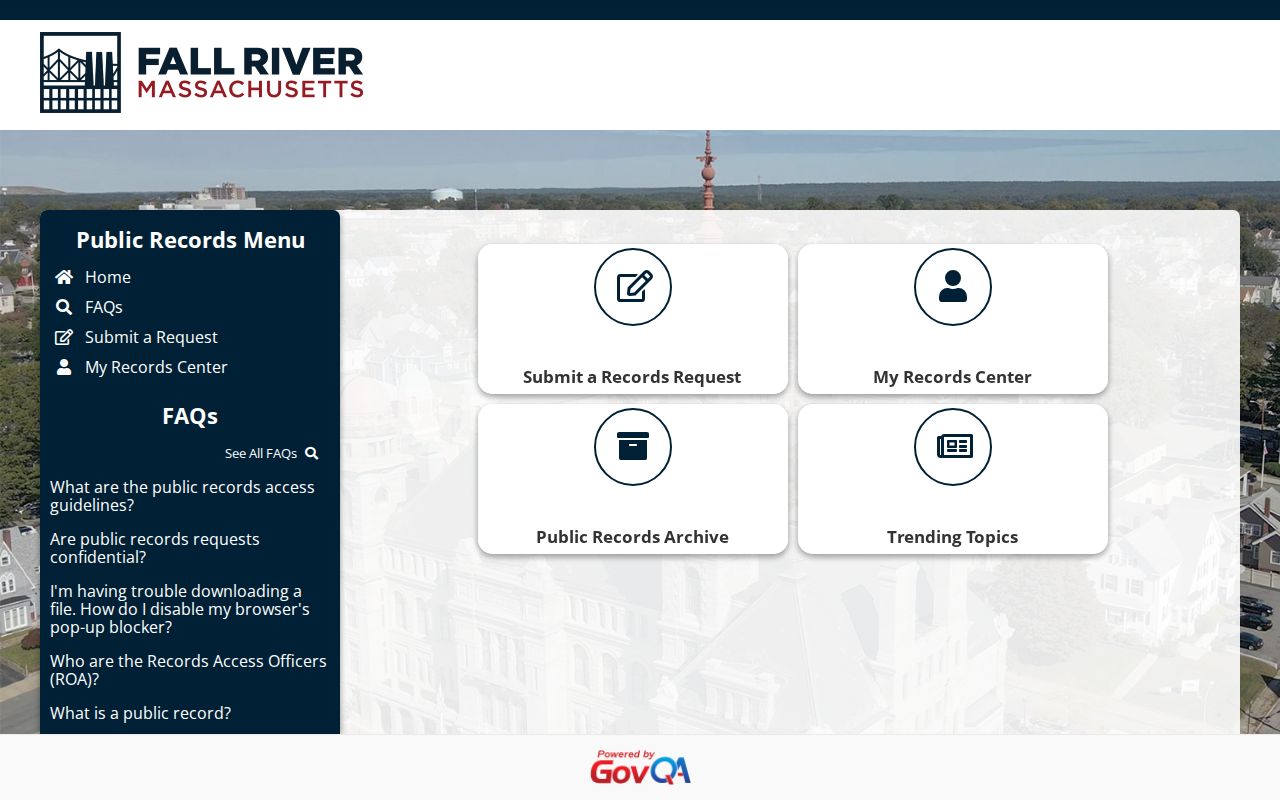
Task: Open FAQ "Are public records requests confidential?"
Action: pyautogui.click(x=155, y=548)
